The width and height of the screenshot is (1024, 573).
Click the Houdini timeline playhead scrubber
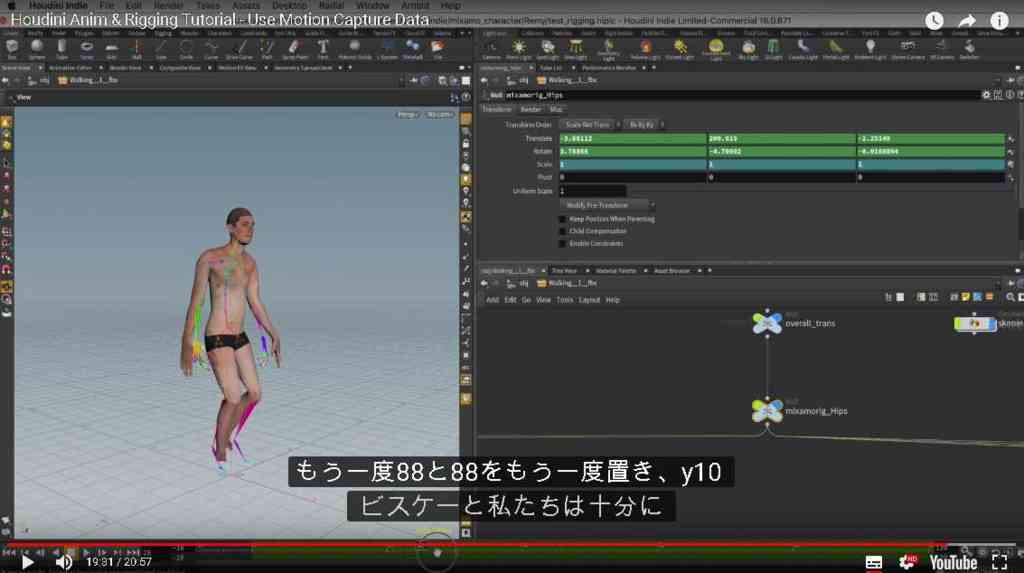coord(438,553)
